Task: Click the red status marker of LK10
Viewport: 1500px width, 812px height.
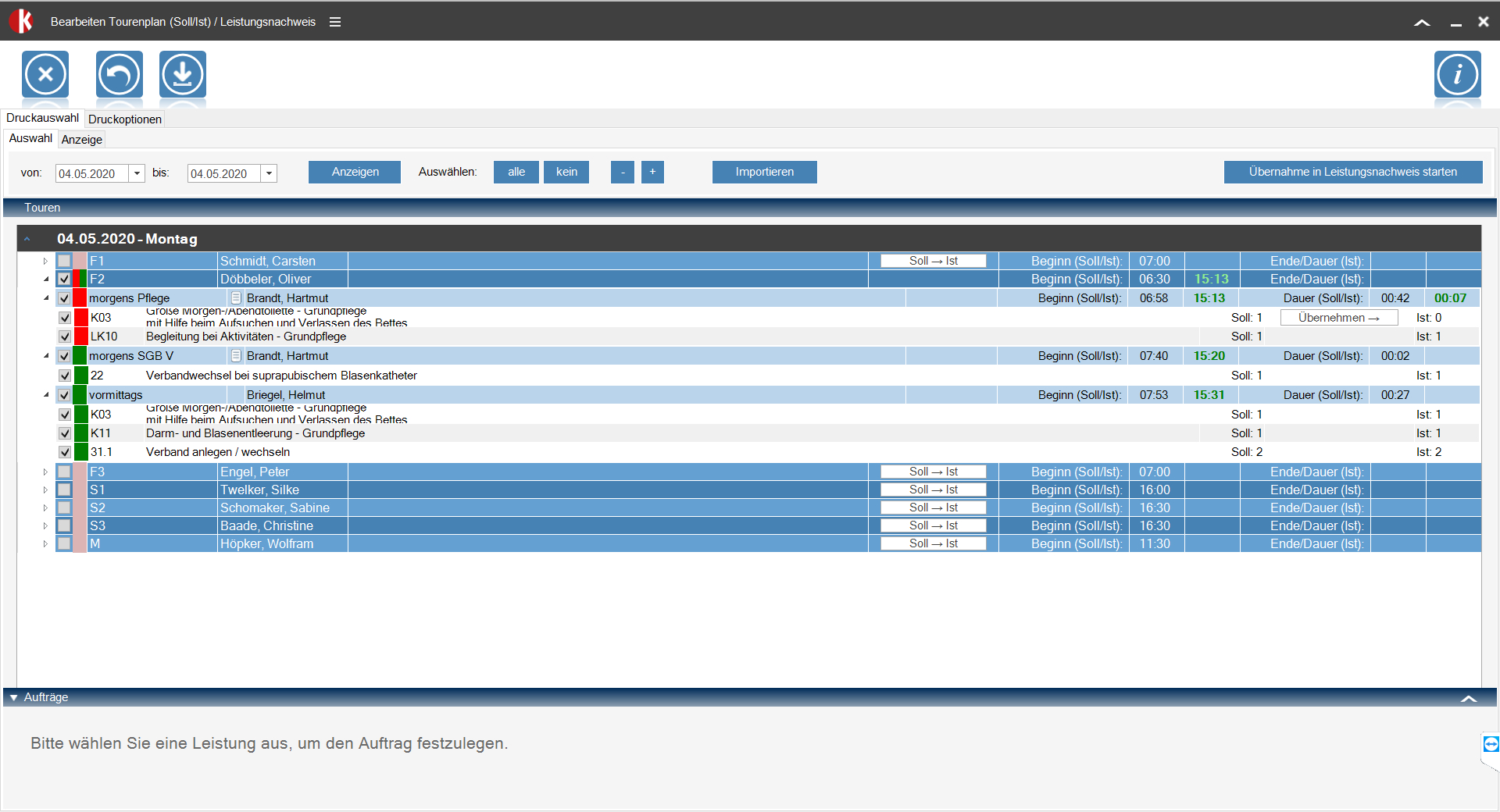Action: click(x=80, y=337)
